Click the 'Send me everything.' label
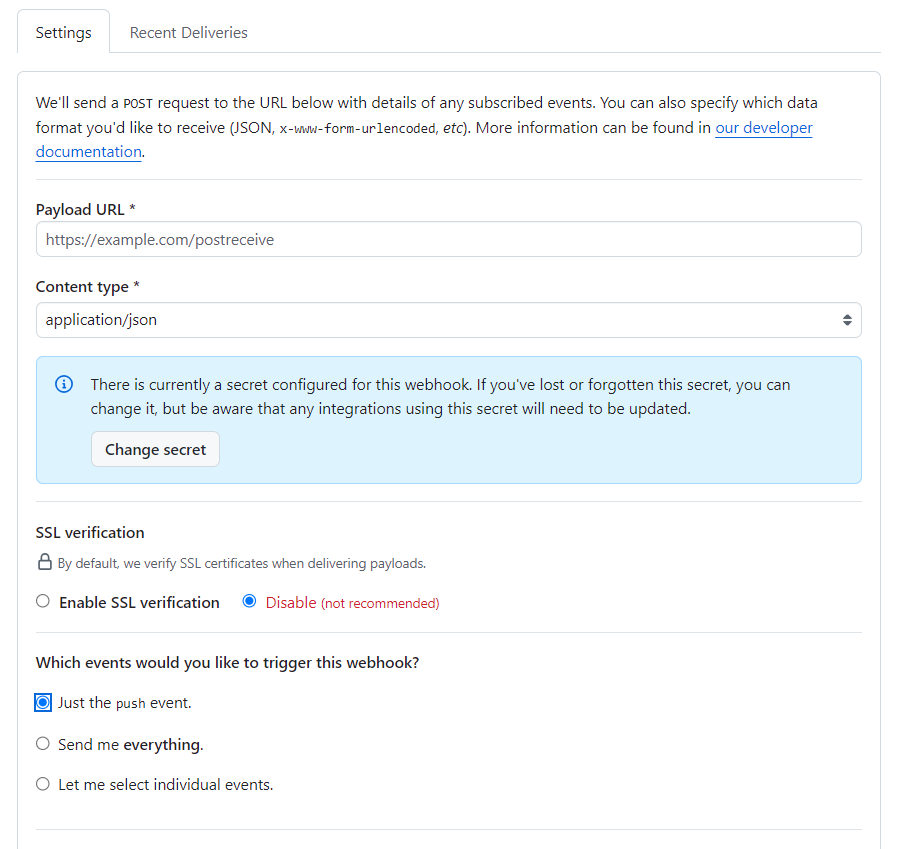This screenshot has height=849, width=921. click(x=130, y=744)
